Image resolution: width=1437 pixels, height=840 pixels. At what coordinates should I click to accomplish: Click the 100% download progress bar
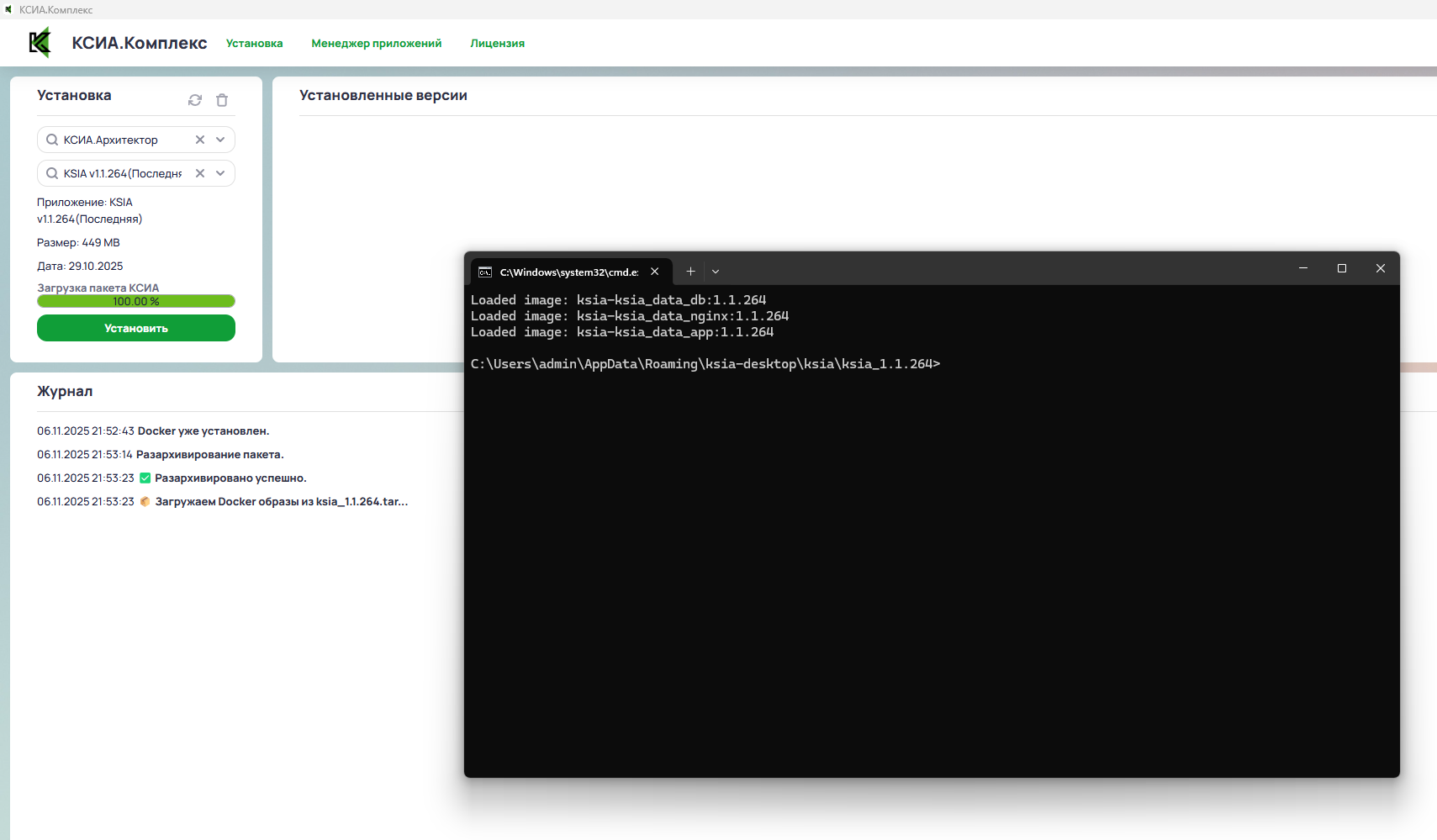click(x=136, y=301)
